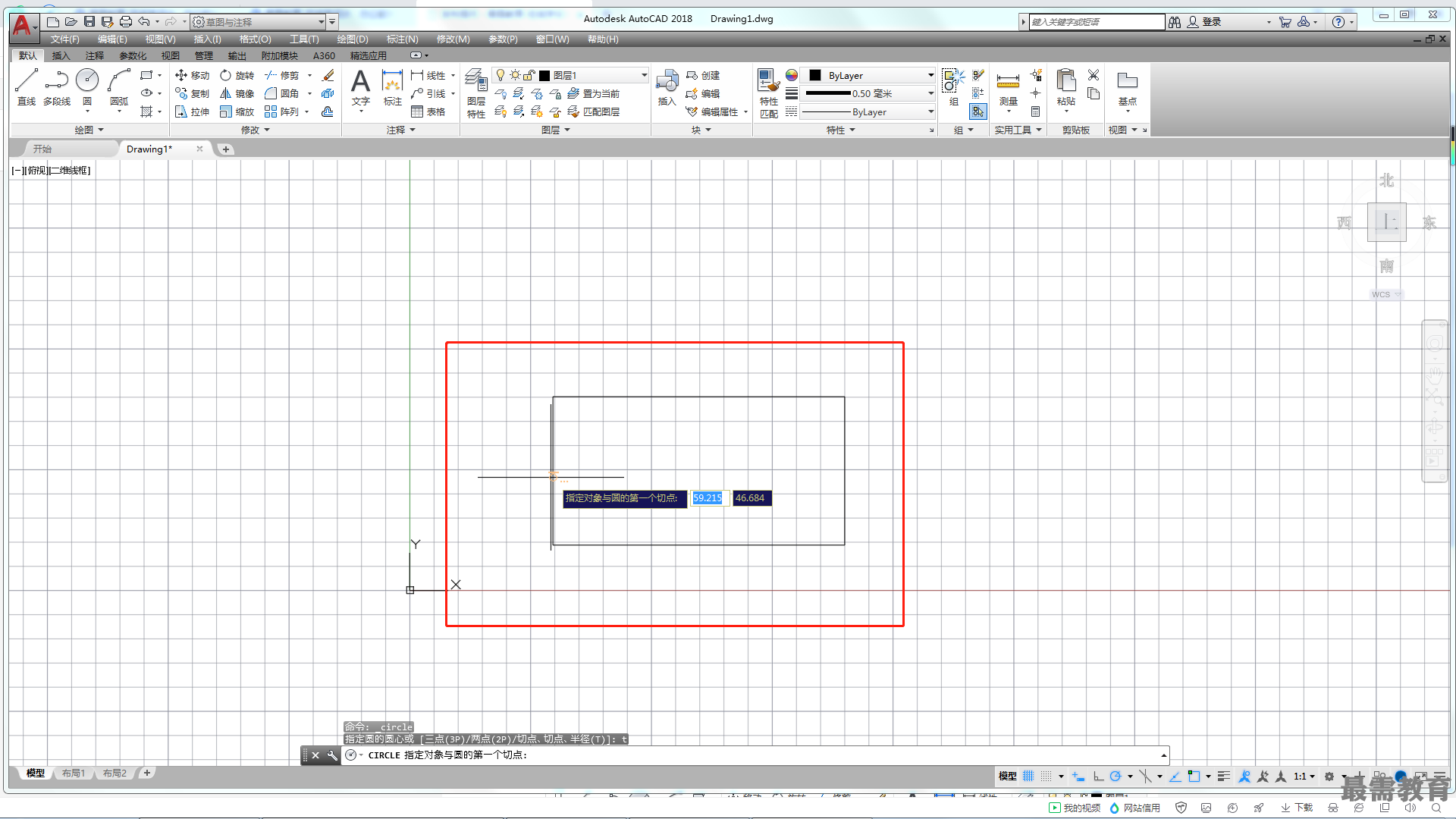Click the 登录 sign-in button
The width and height of the screenshot is (1456, 819).
coord(1204,22)
